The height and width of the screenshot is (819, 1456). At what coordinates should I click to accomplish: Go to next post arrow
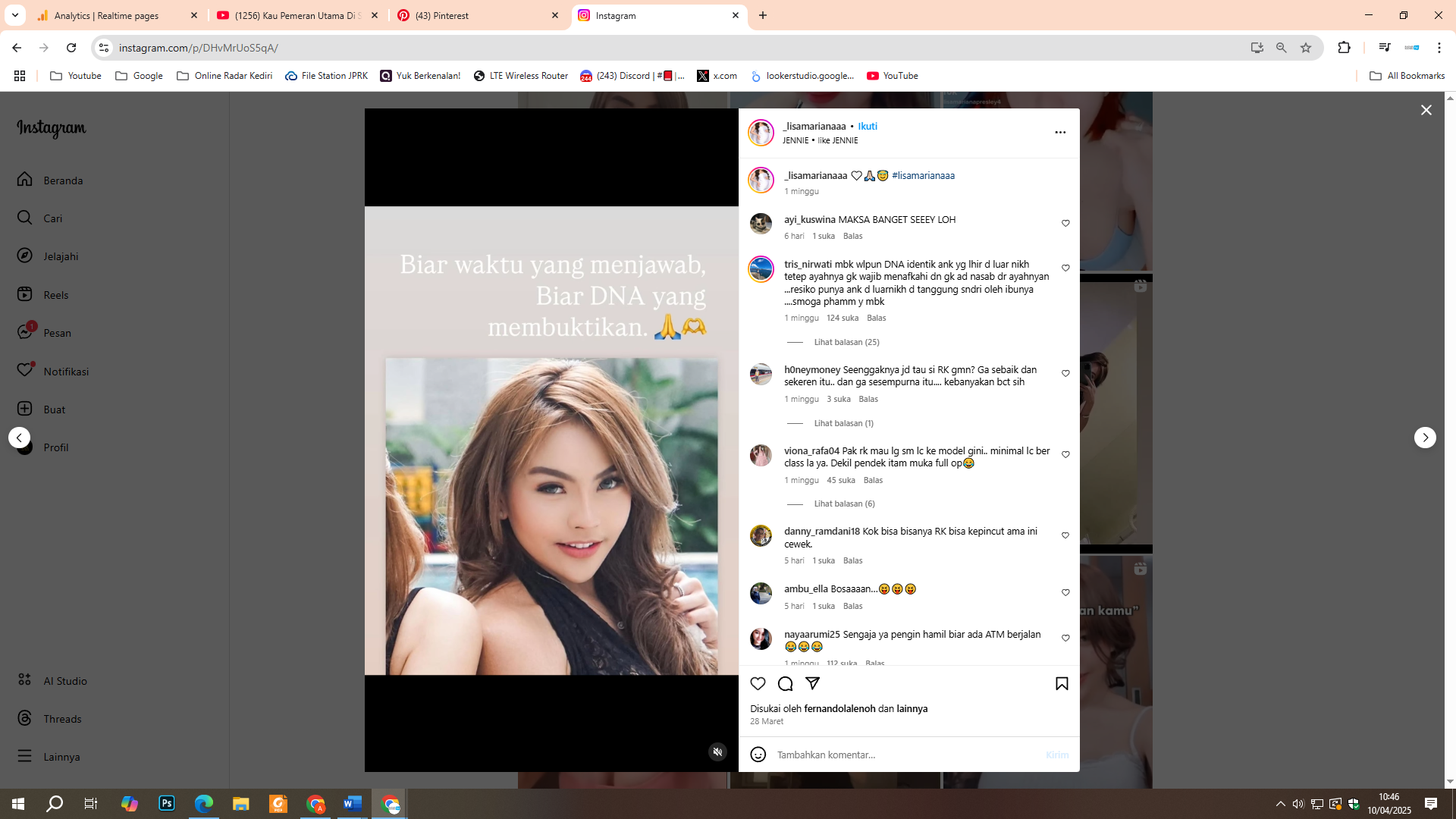(x=1425, y=438)
